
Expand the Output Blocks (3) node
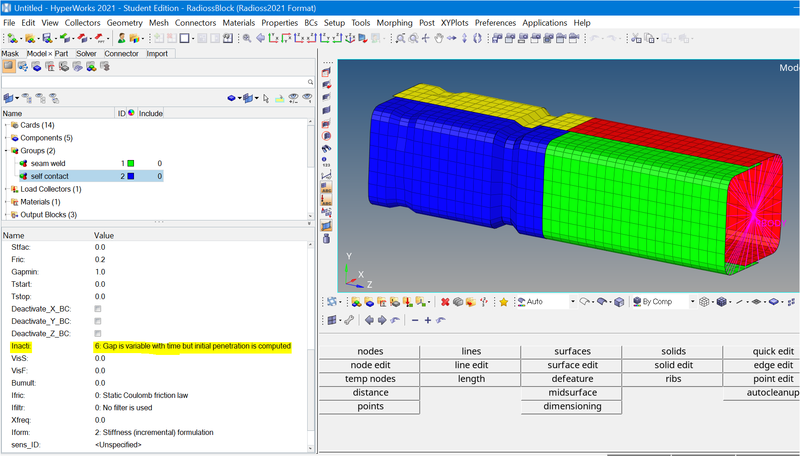(x=7, y=215)
